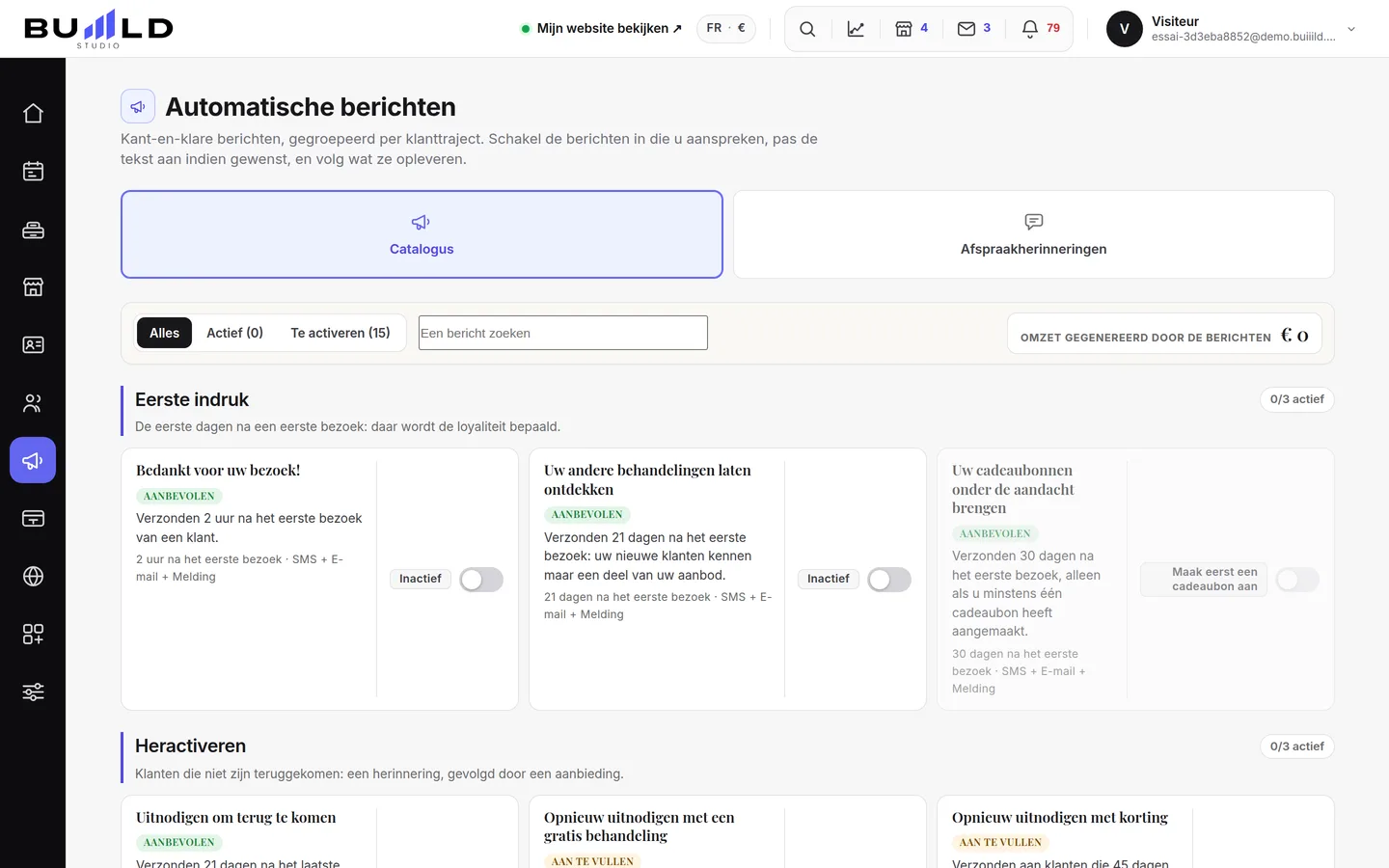Open the cash register icon in sidebar
The image size is (1389, 868).
tap(33, 230)
